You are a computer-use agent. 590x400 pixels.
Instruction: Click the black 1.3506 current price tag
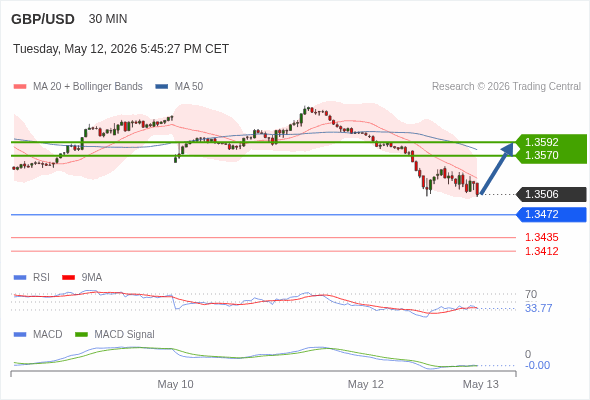pyautogui.click(x=552, y=194)
